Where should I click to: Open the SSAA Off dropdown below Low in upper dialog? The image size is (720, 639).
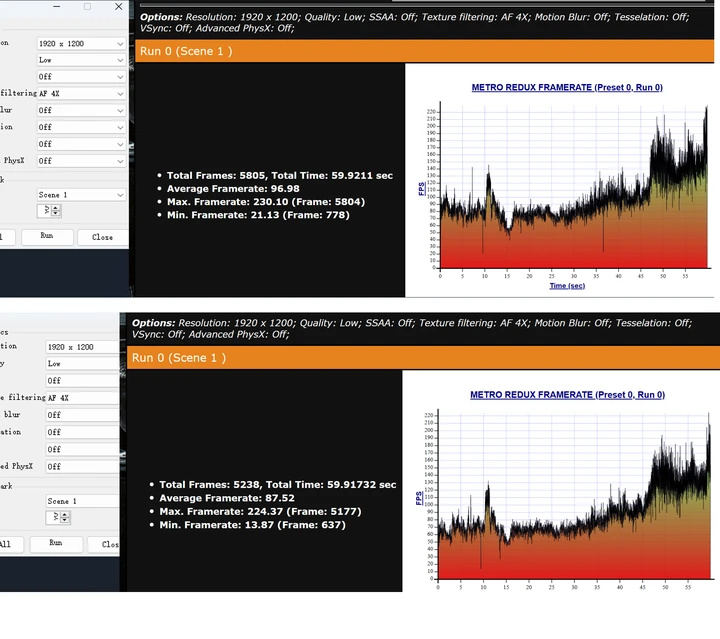point(81,77)
